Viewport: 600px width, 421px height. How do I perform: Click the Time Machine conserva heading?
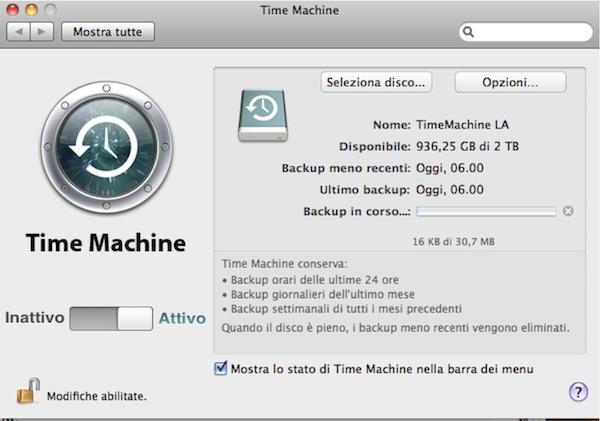(284, 264)
